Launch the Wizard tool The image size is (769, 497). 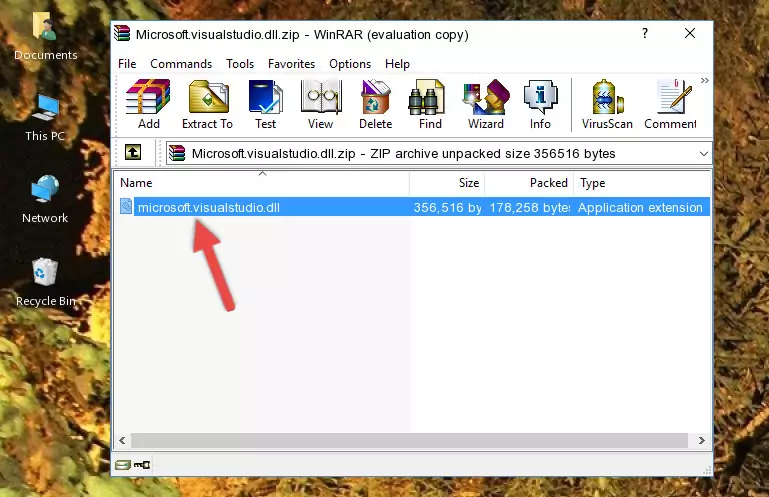486,104
